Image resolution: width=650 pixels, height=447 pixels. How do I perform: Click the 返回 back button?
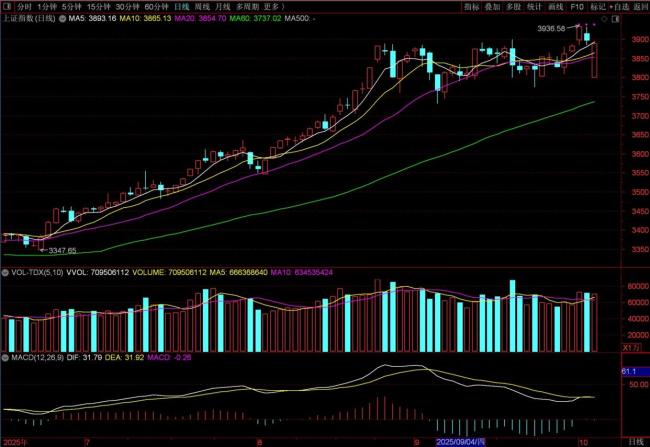click(x=639, y=6)
